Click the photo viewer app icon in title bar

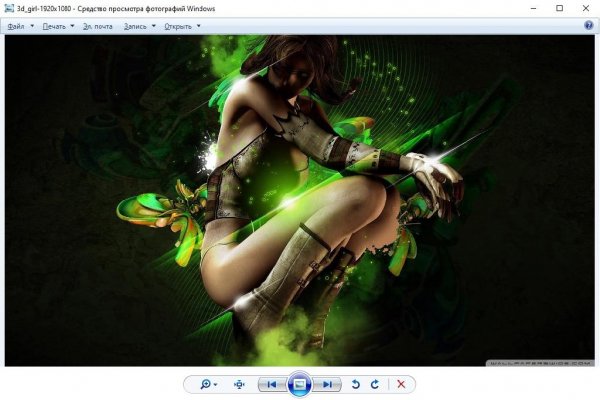9,8
